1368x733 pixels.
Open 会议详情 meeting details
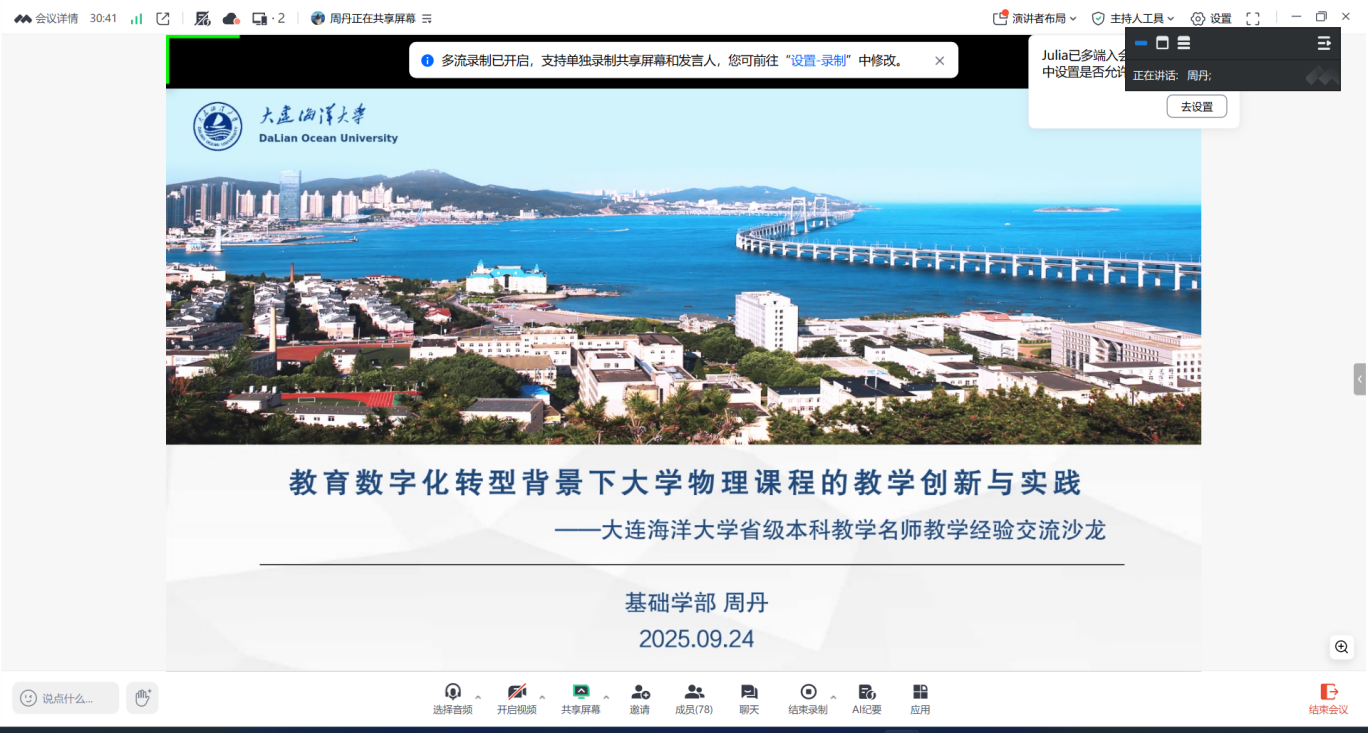pos(47,18)
